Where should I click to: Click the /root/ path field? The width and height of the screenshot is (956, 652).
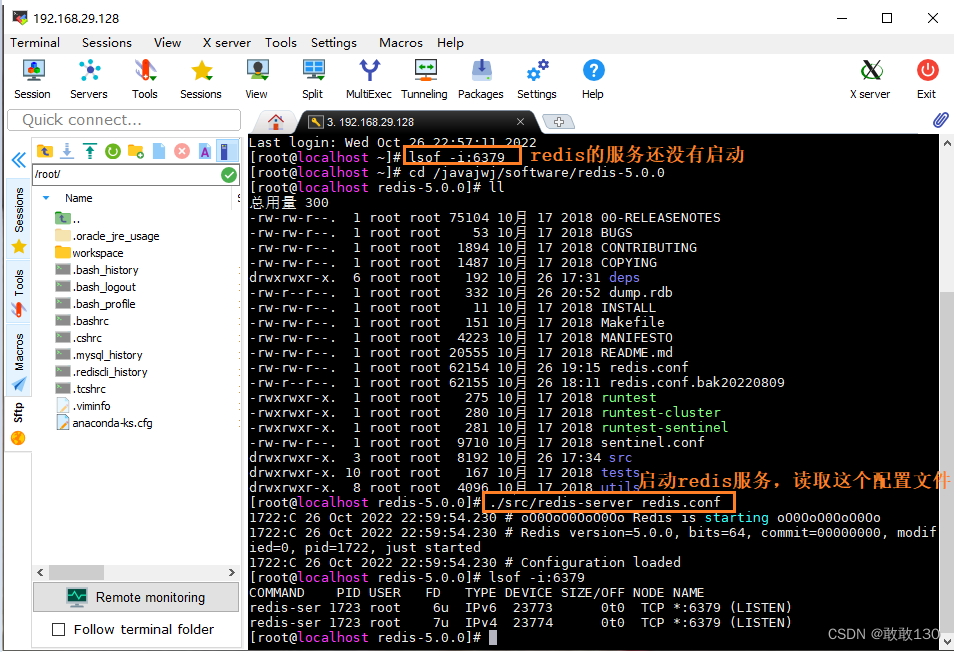point(127,174)
